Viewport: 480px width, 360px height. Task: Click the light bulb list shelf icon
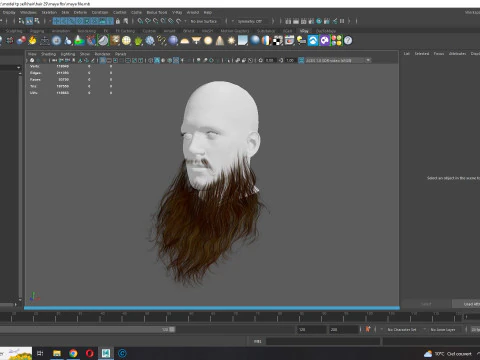point(301,41)
